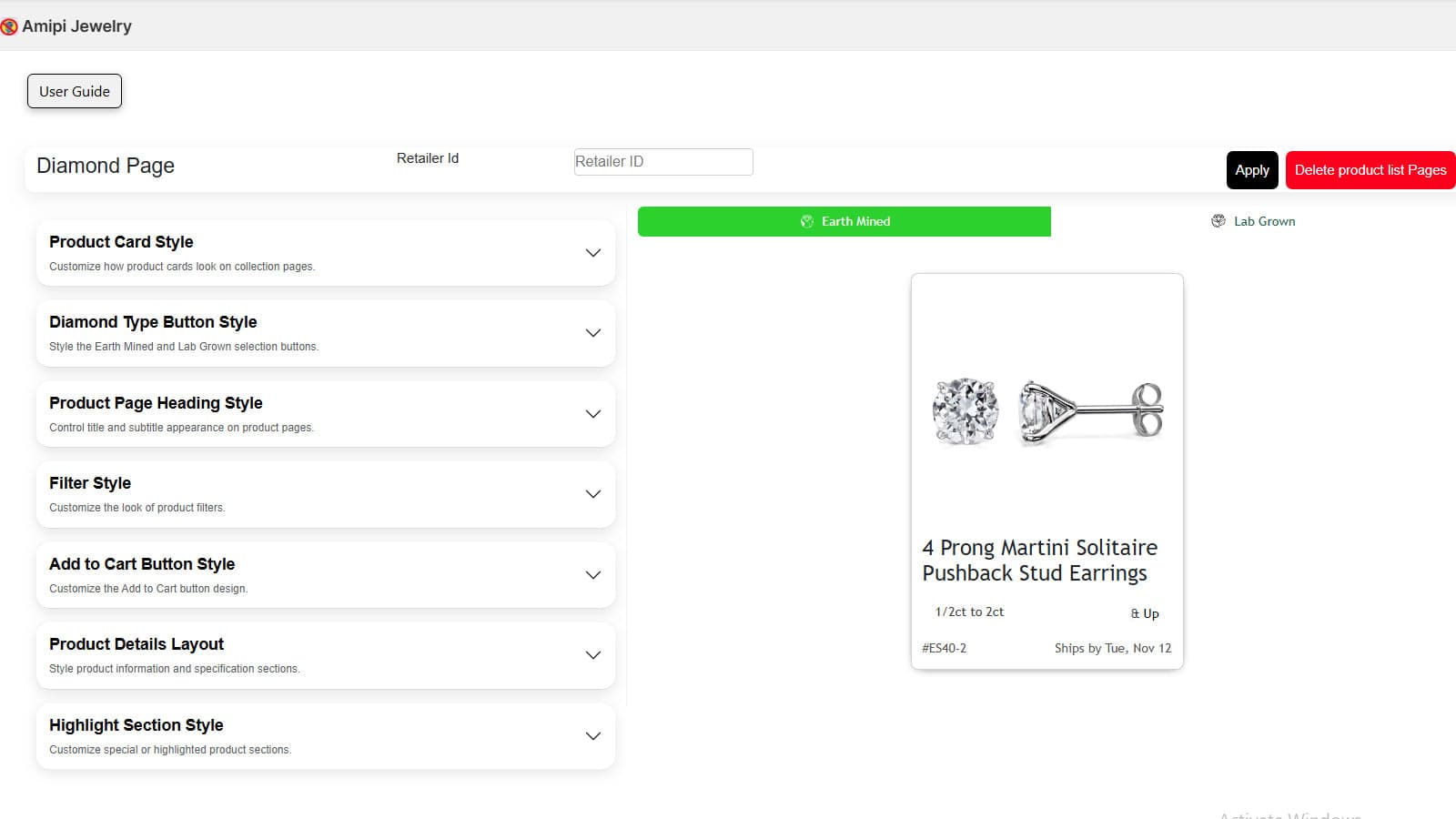Open the Product Card Style heading
Viewport: 1456px width, 819px height.
(121, 242)
